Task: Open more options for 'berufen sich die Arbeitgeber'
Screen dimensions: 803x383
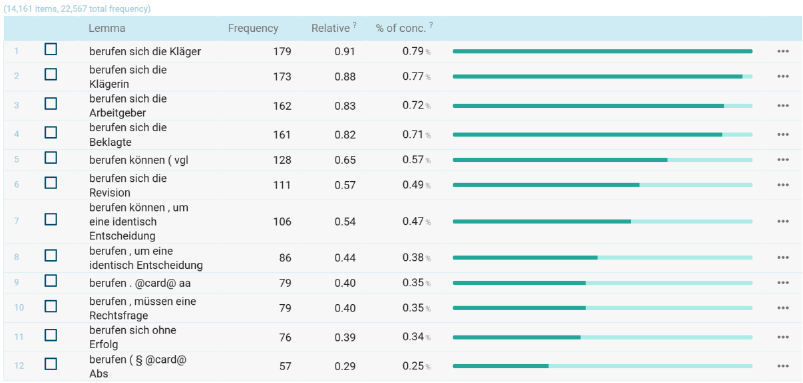Action: (783, 105)
